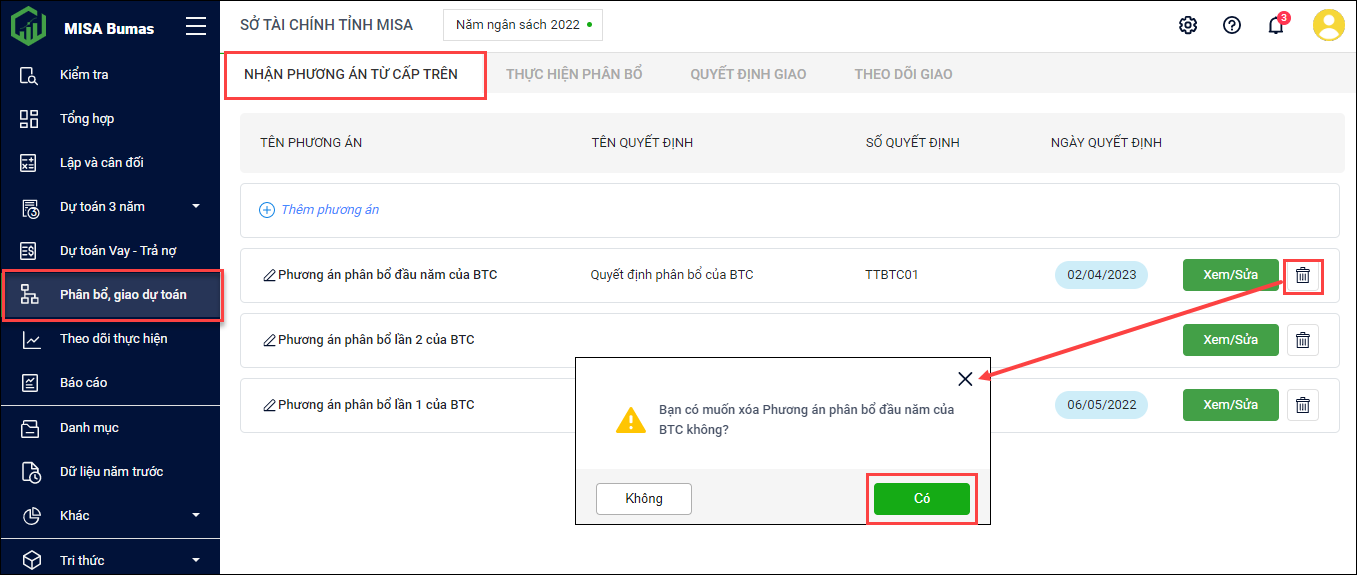
Task: Confirm deletion with the Có button
Action: point(921,499)
